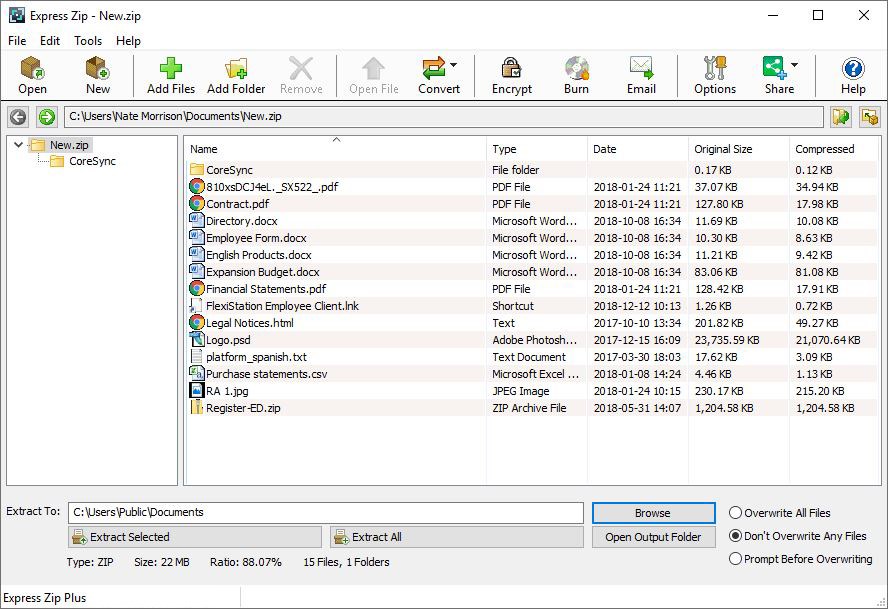Click the Extract To path field

tap(326, 513)
